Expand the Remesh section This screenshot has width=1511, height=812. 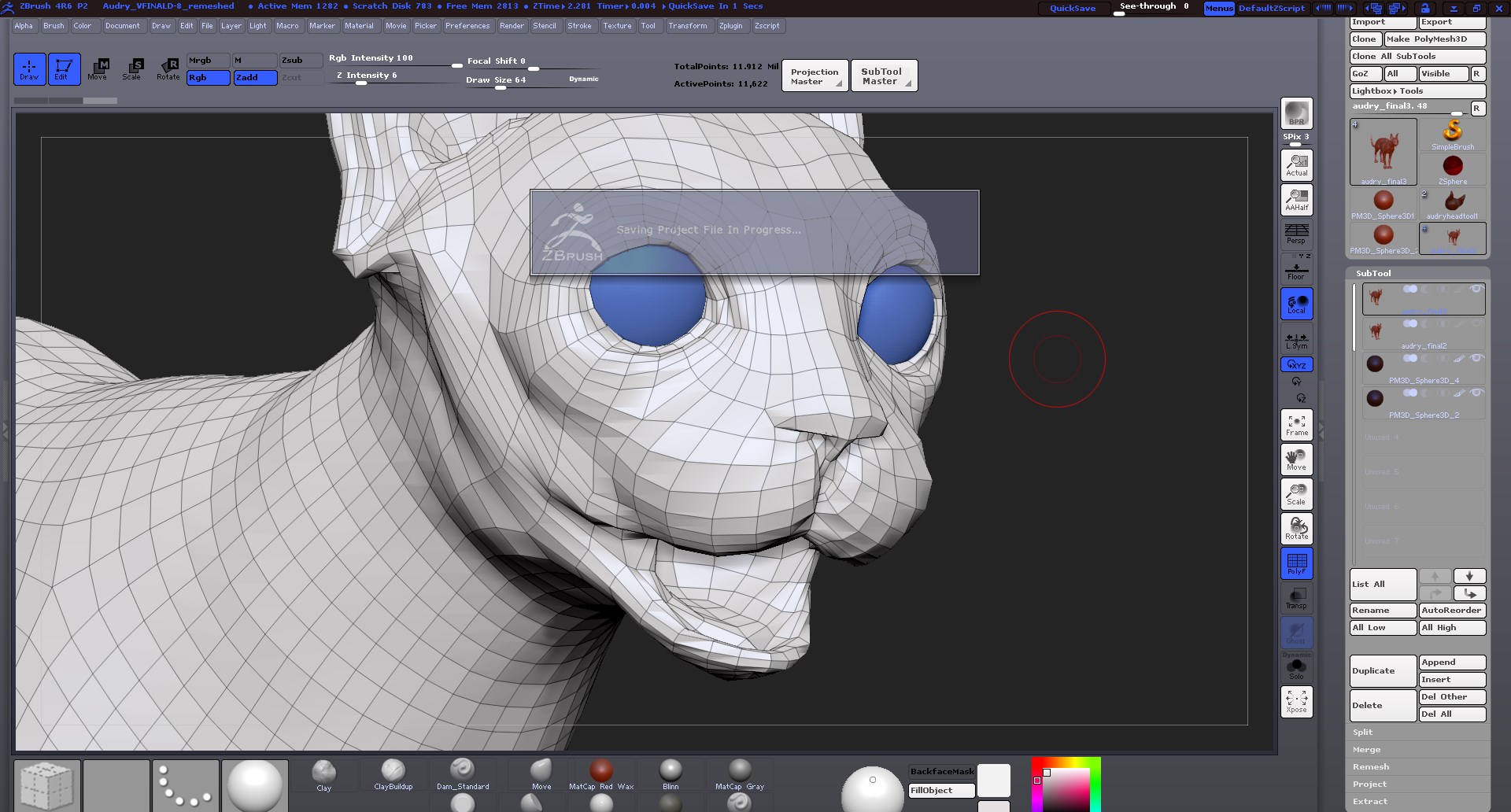[1370, 767]
